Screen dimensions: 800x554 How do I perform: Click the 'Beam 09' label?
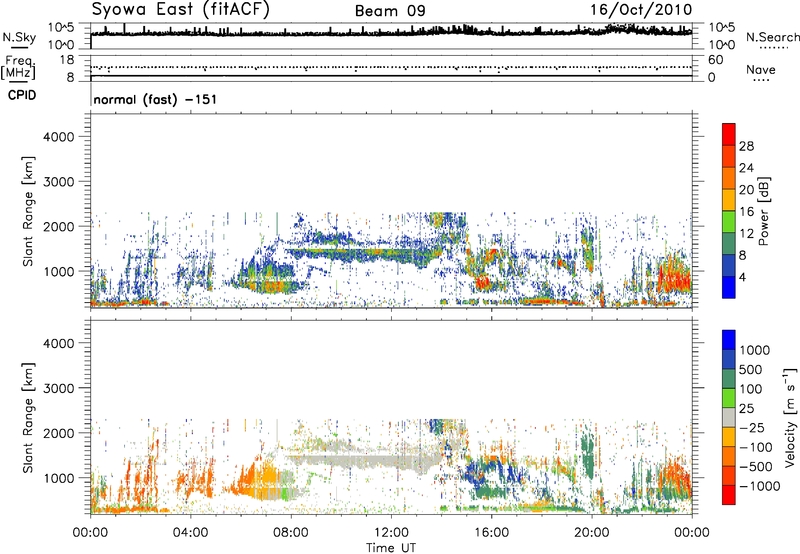[390, 11]
